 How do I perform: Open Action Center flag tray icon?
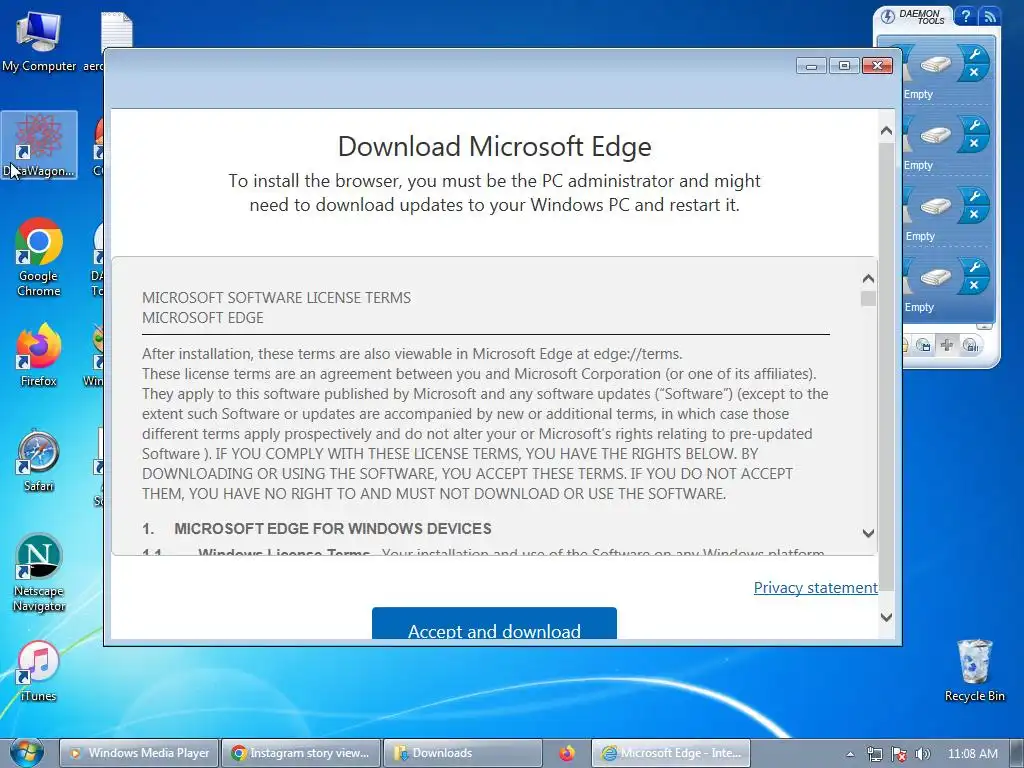[899, 754]
